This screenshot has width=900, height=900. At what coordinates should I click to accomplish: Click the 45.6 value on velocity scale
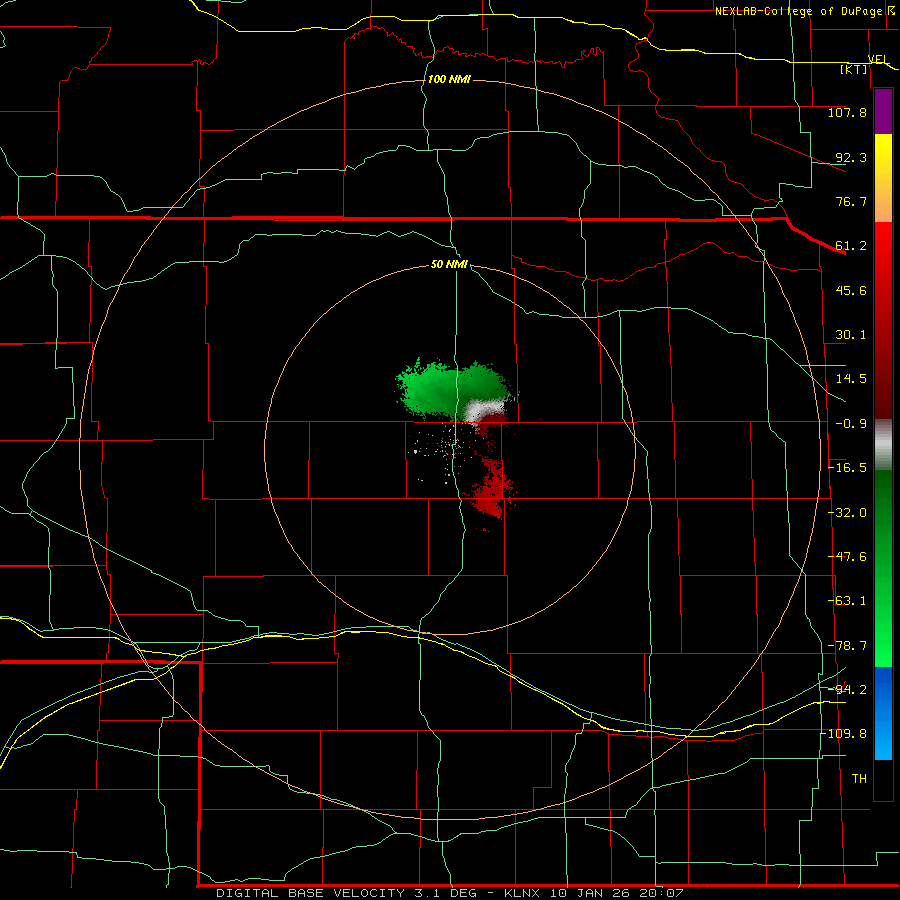tap(851, 290)
